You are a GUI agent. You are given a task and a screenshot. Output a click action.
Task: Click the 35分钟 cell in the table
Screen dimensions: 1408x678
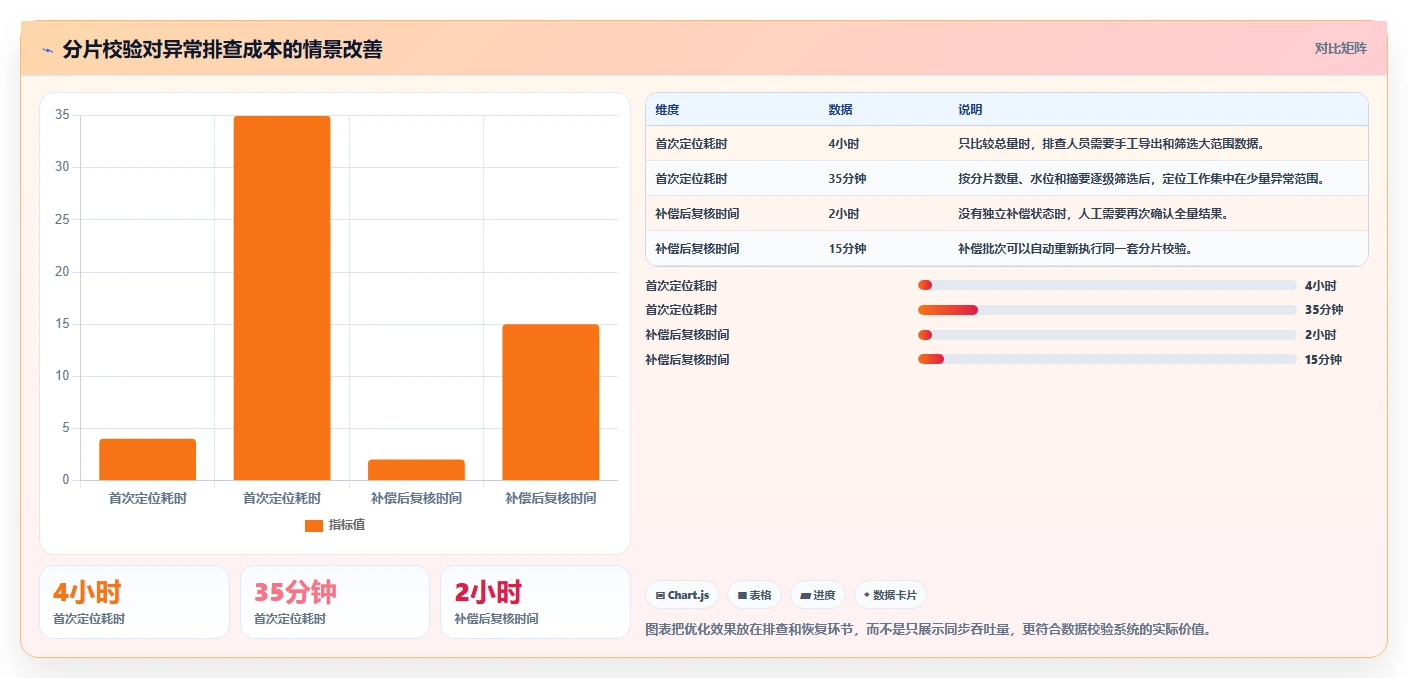coord(847,179)
